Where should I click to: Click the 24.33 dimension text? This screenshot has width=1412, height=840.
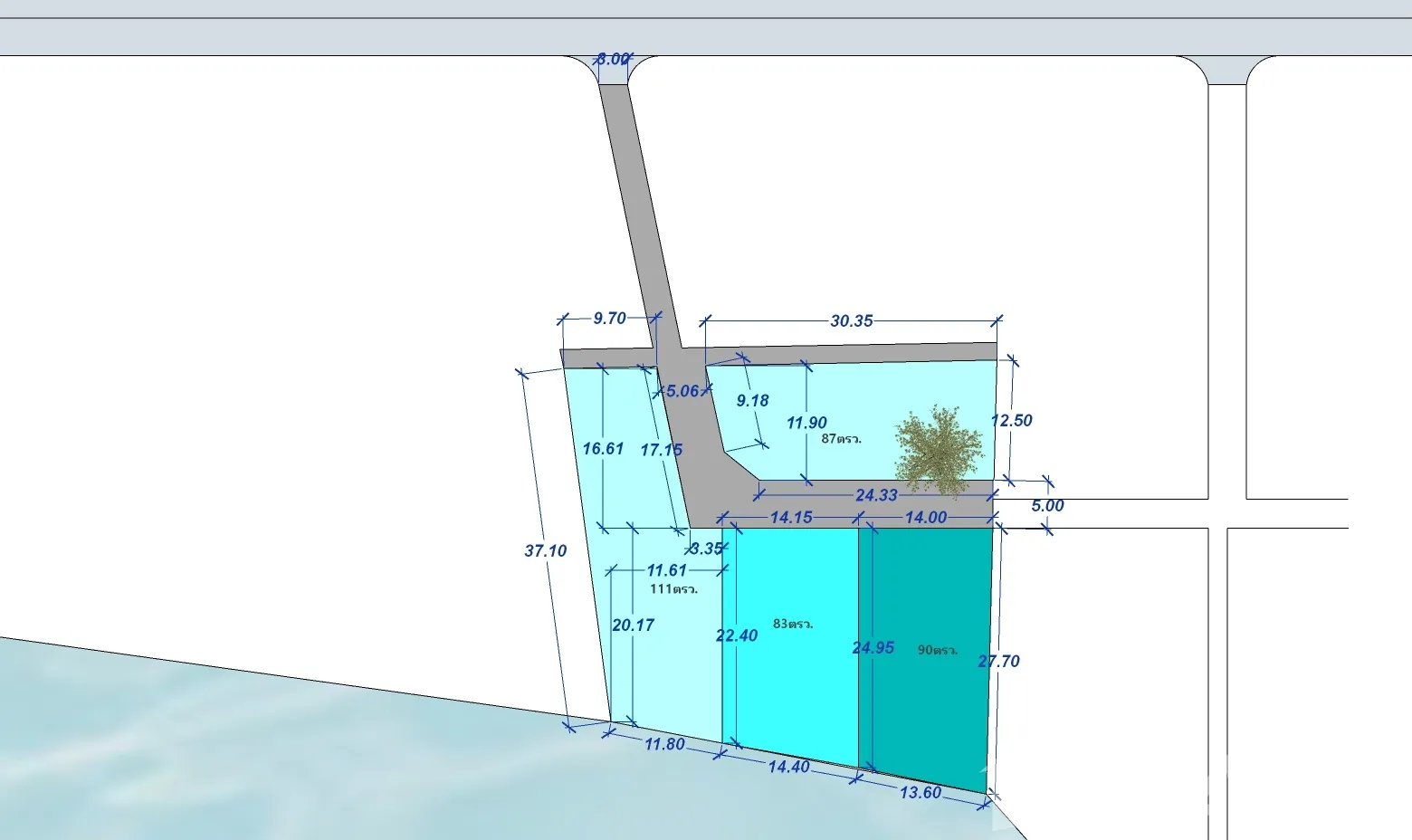tap(875, 495)
